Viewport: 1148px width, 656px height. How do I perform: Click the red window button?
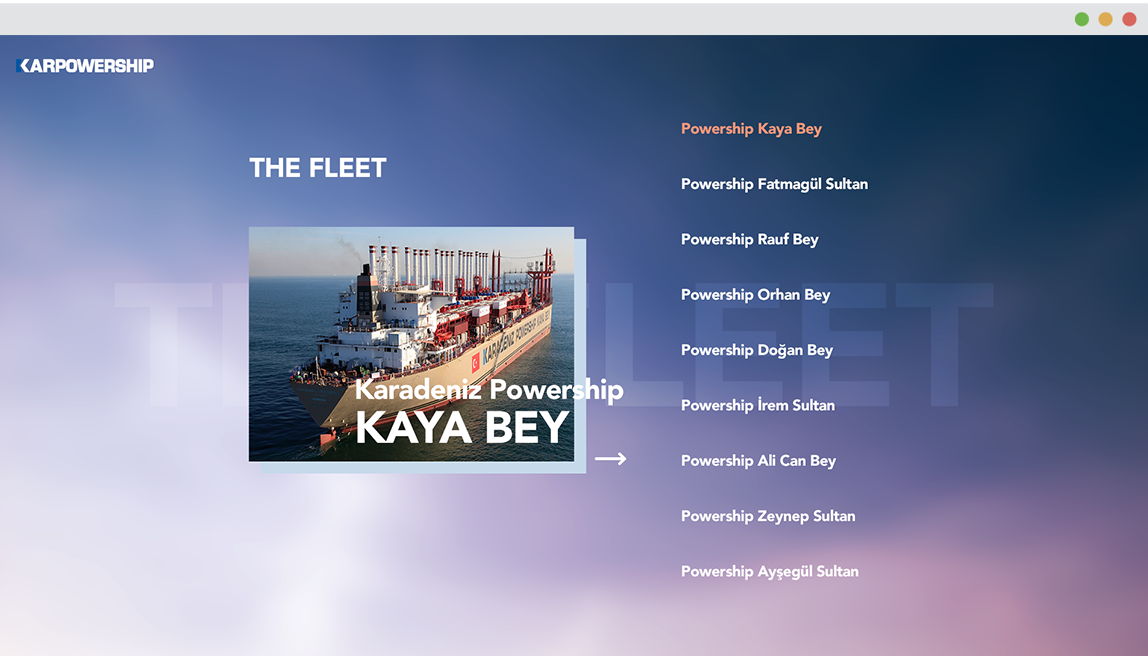click(x=1130, y=19)
